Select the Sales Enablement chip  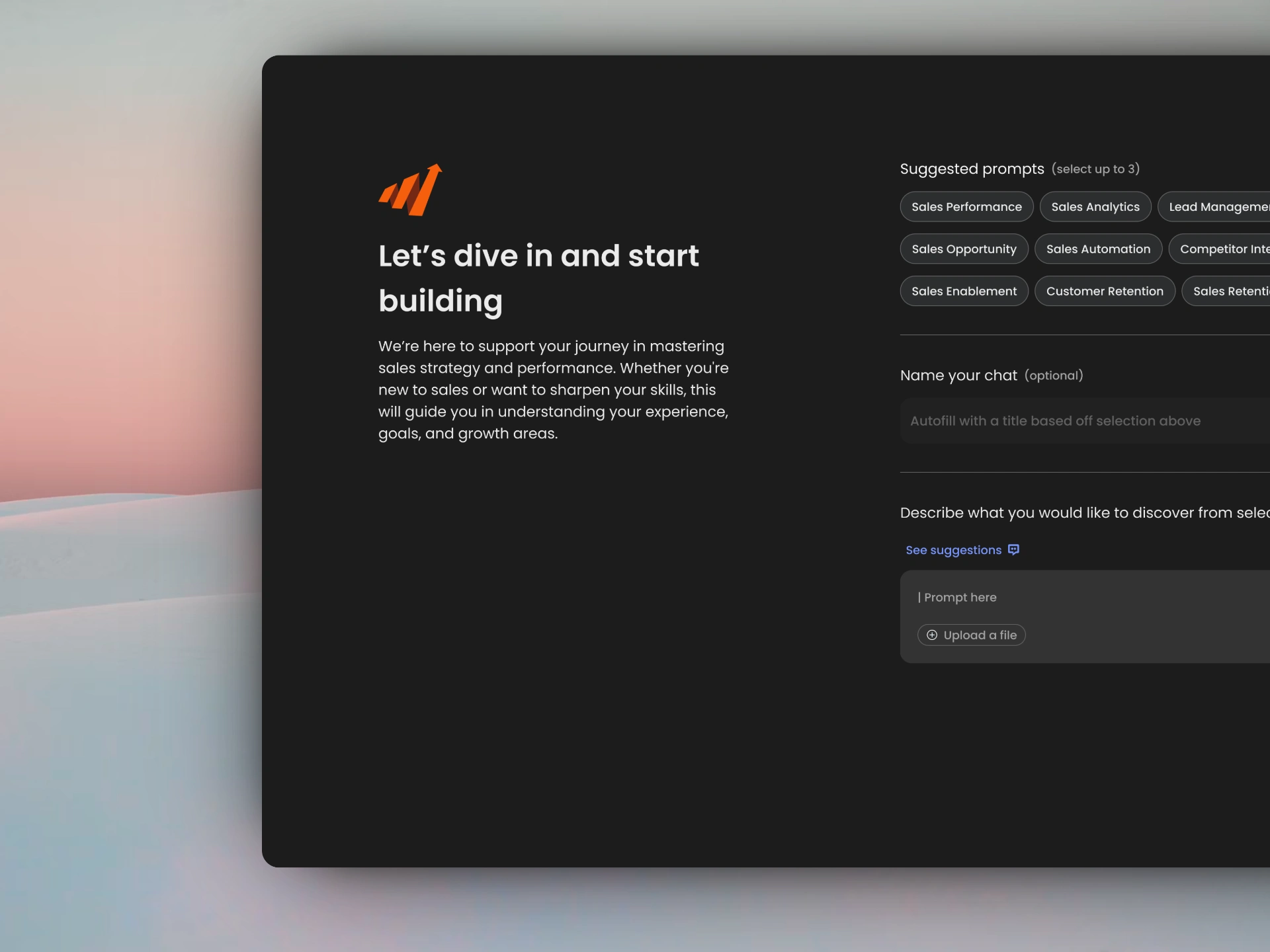point(964,292)
